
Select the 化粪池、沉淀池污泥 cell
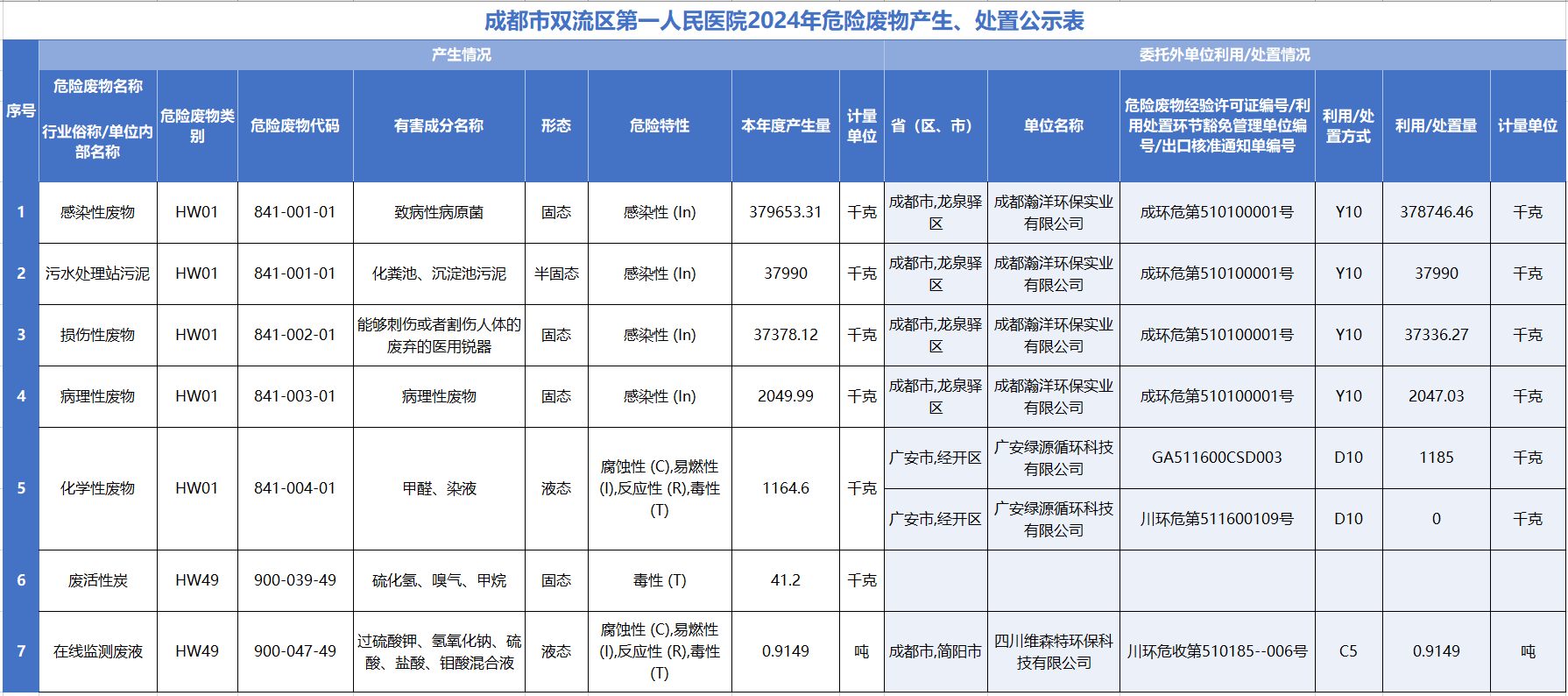coord(439,273)
